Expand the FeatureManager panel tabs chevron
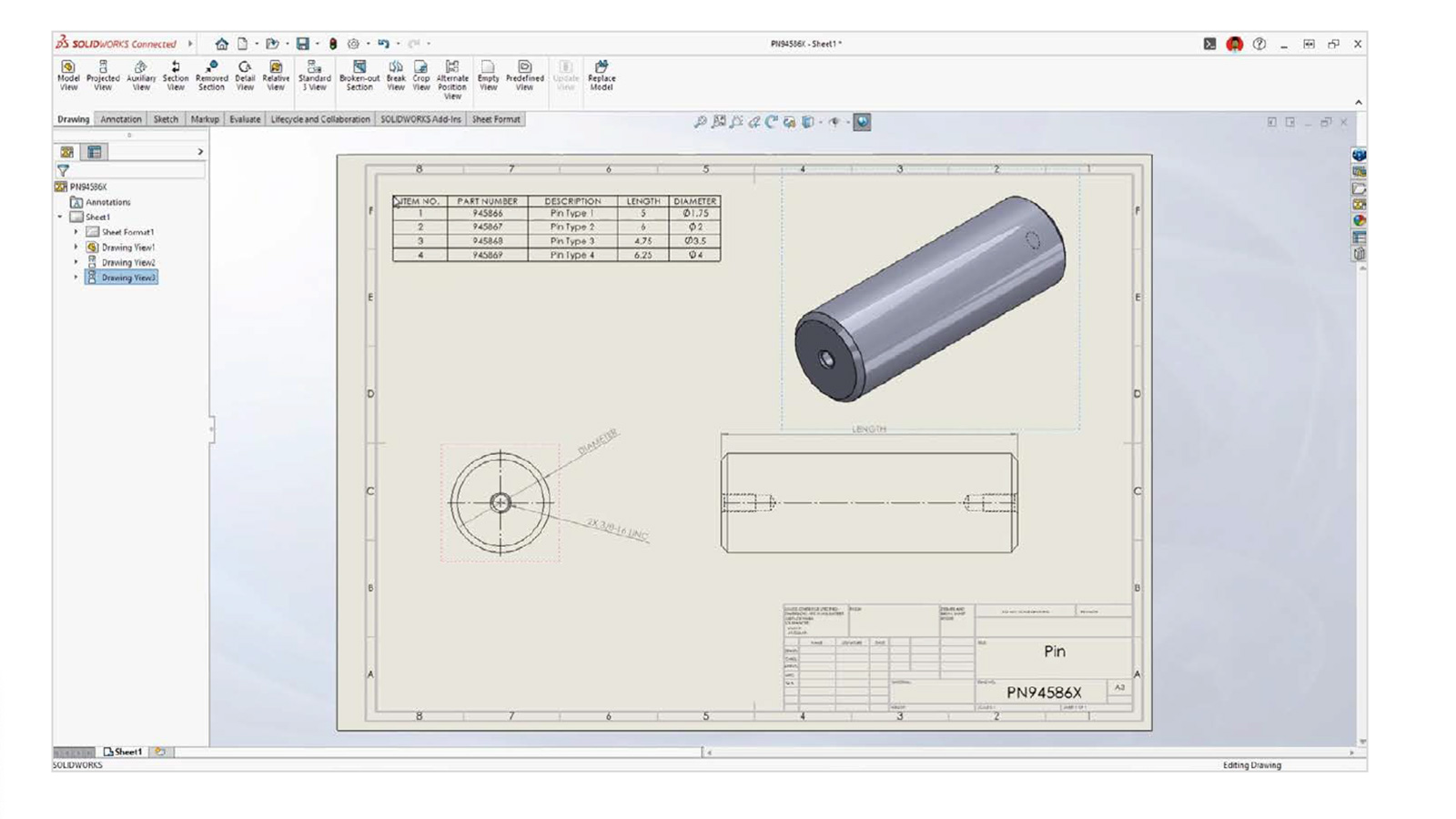Viewport: 1456px width, 819px height. coord(200,152)
